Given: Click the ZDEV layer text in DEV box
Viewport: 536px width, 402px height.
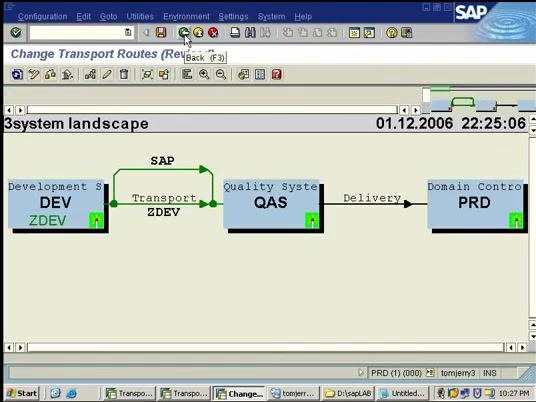Looking at the screenshot, I should [x=48, y=220].
